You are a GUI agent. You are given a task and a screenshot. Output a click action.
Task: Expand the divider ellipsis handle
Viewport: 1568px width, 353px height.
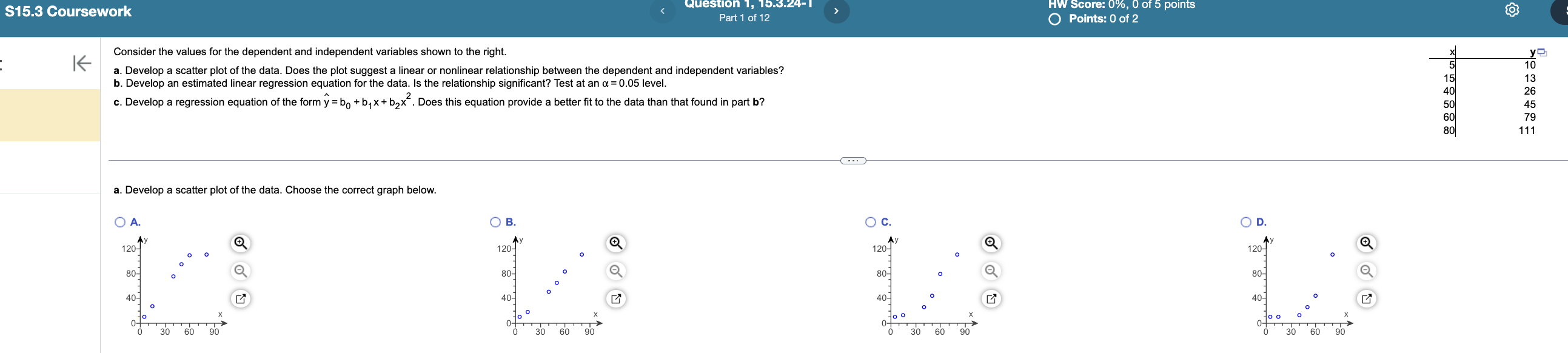[x=853, y=161]
